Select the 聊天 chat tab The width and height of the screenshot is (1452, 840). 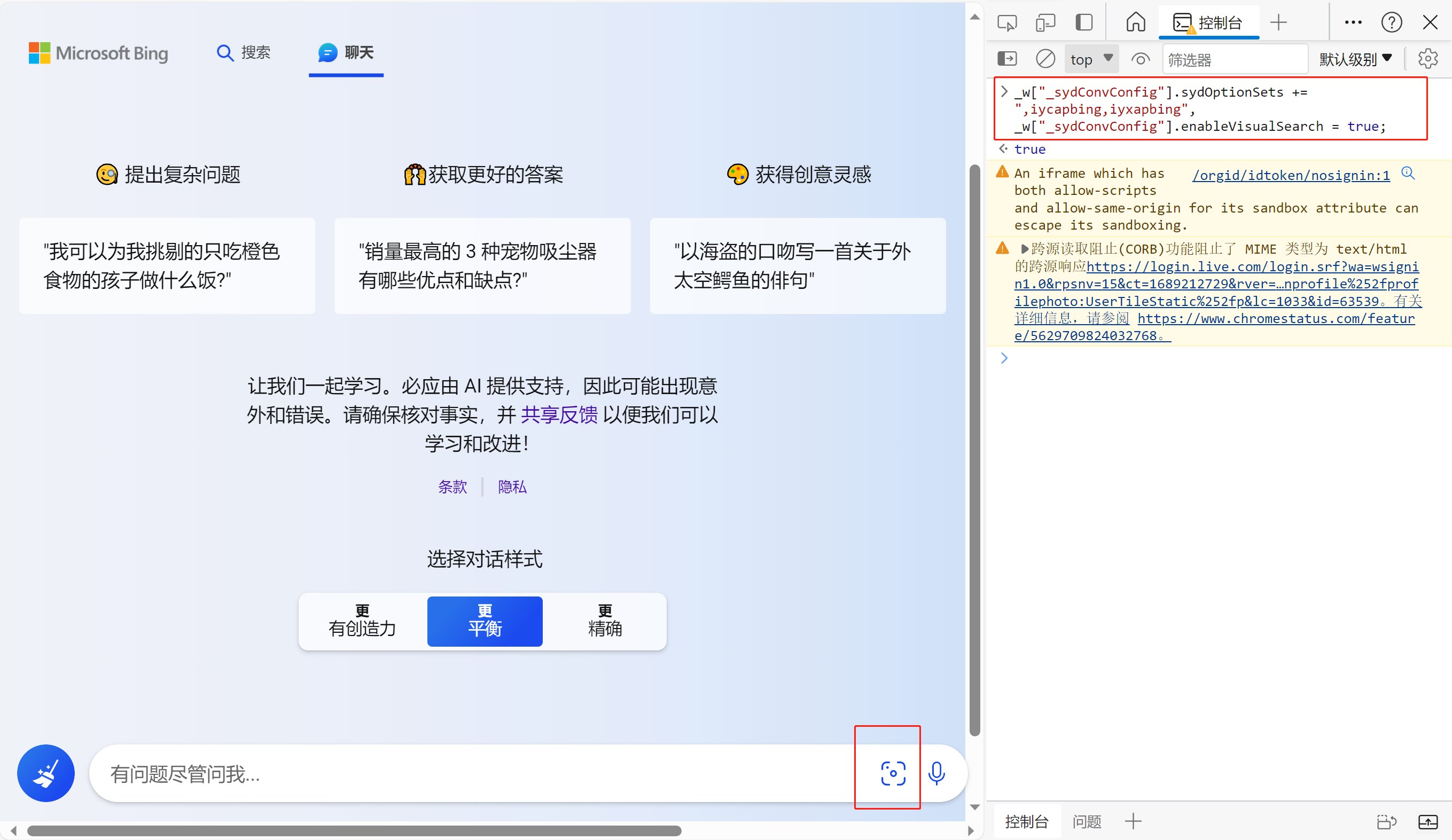(x=346, y=53)
